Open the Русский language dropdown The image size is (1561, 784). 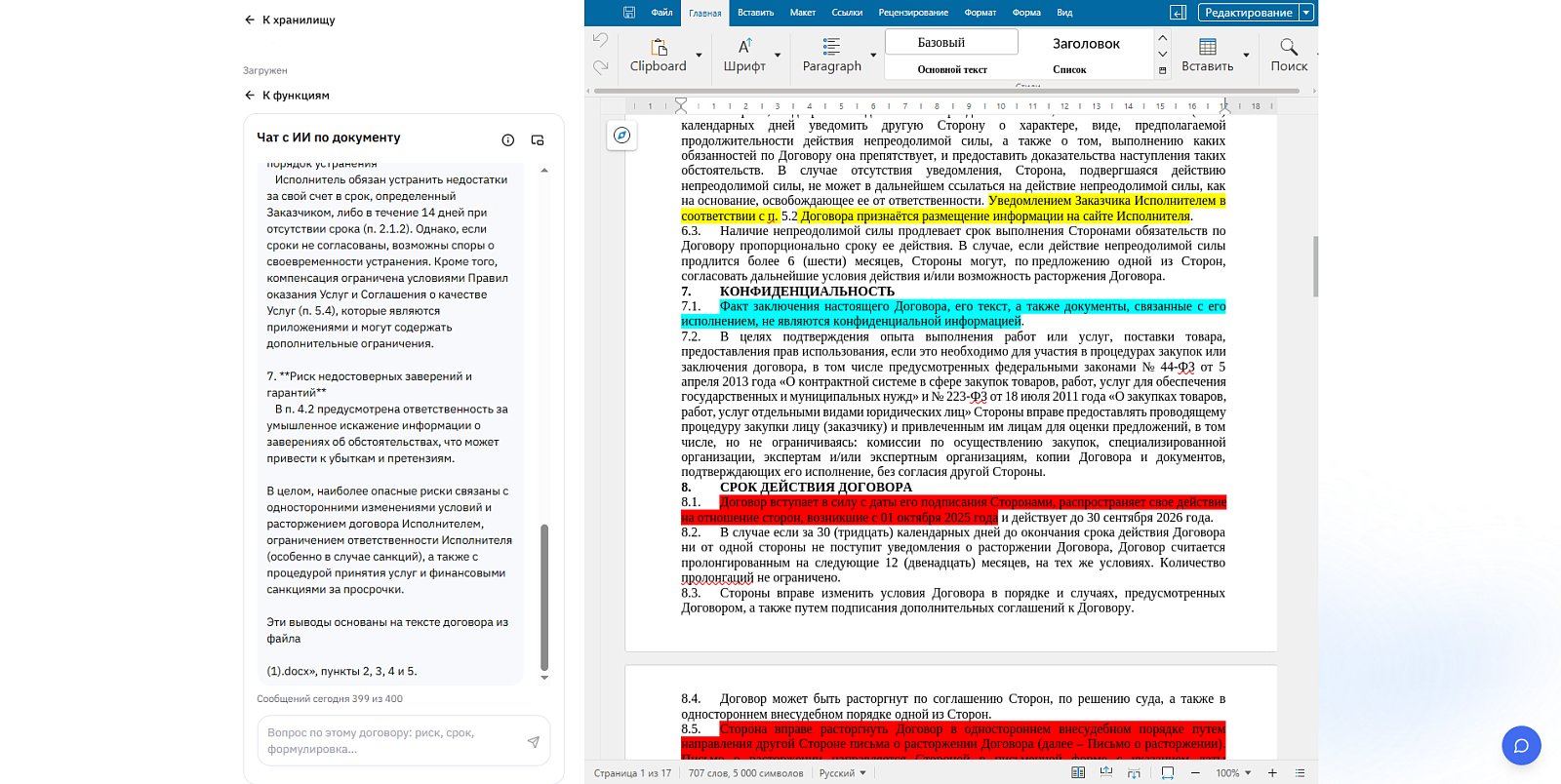click(843, 773)
